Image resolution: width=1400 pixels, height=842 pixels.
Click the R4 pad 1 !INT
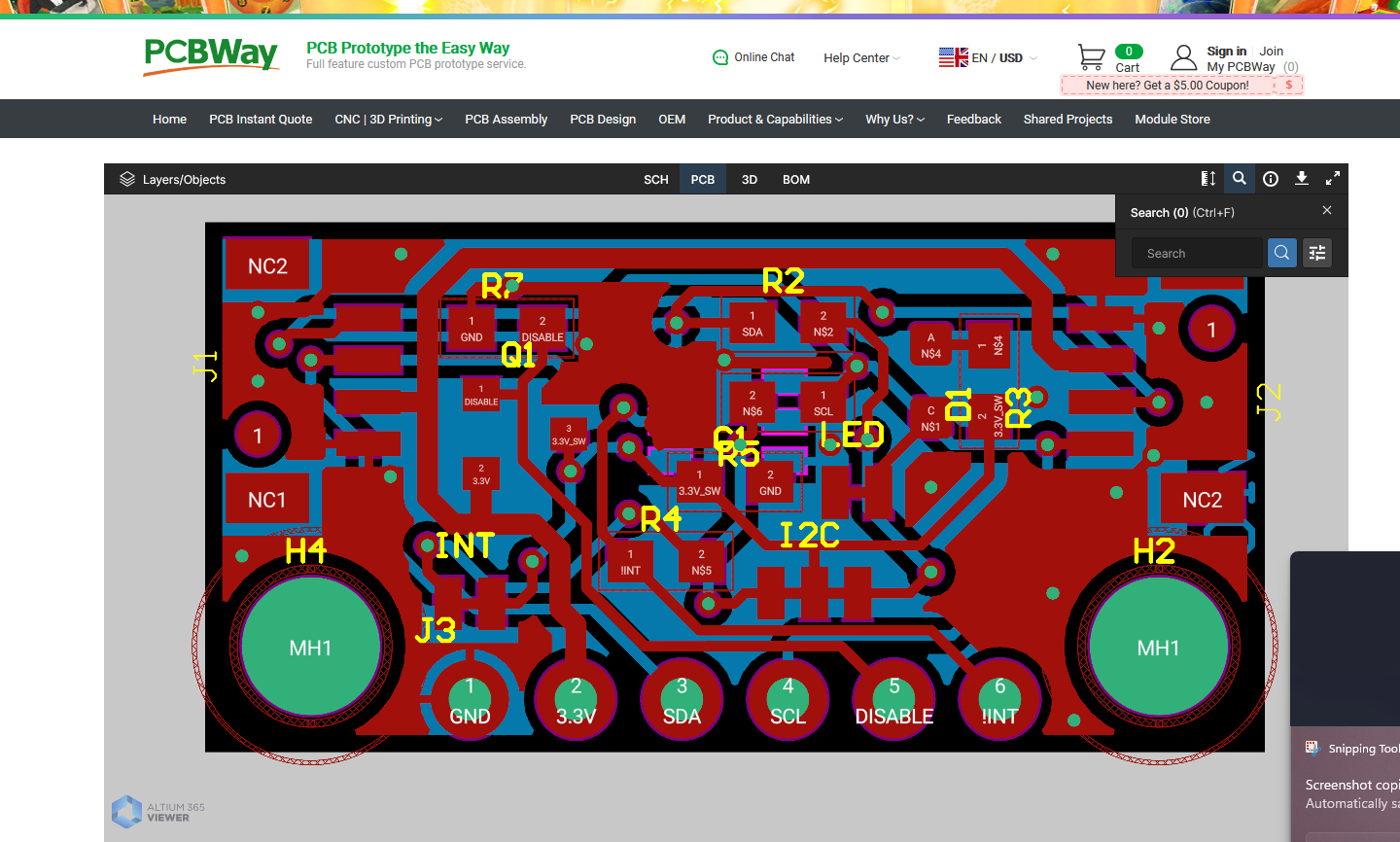coord(630,563)
